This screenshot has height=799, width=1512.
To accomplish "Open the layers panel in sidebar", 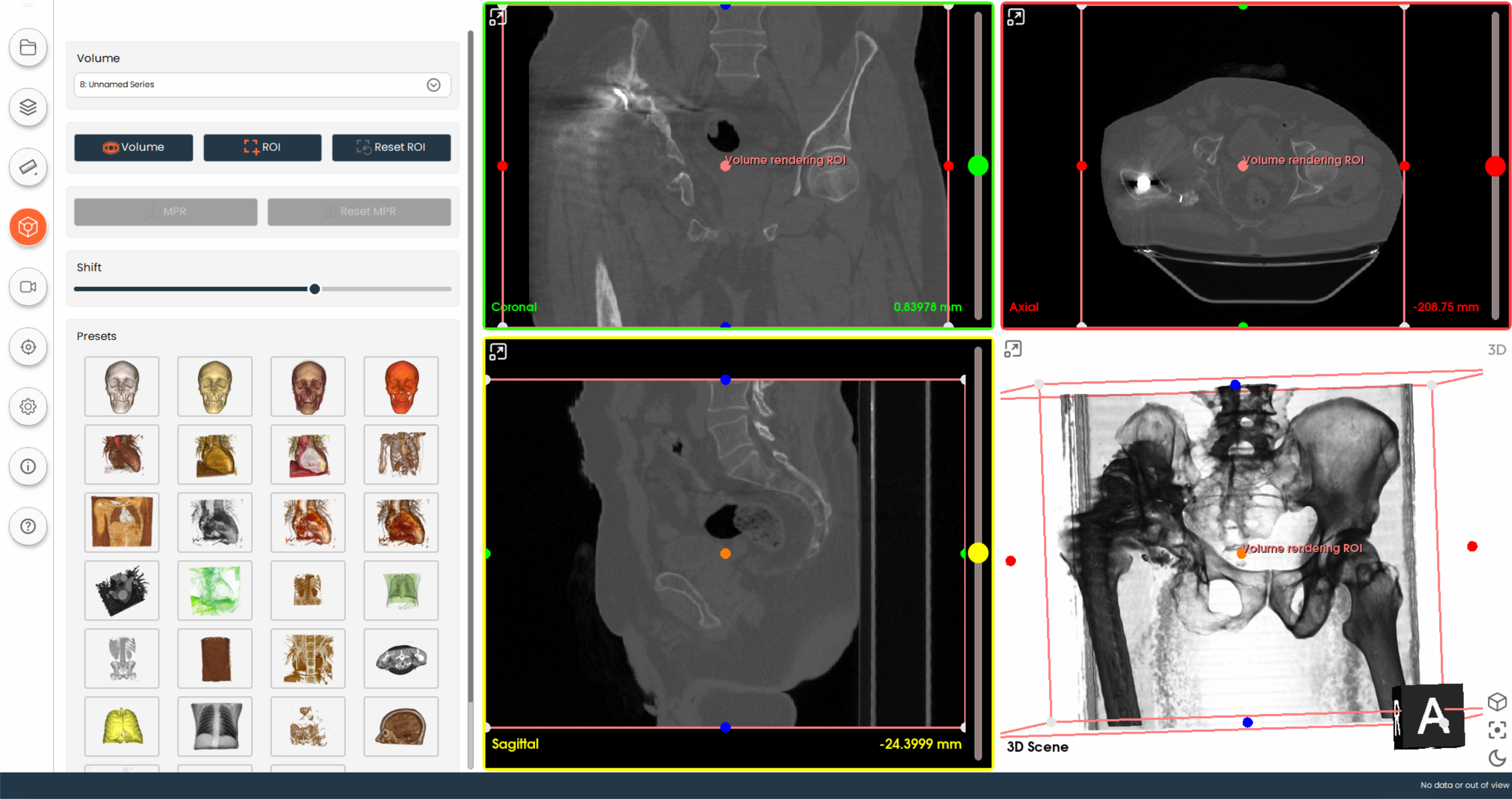I will [28, 107].
